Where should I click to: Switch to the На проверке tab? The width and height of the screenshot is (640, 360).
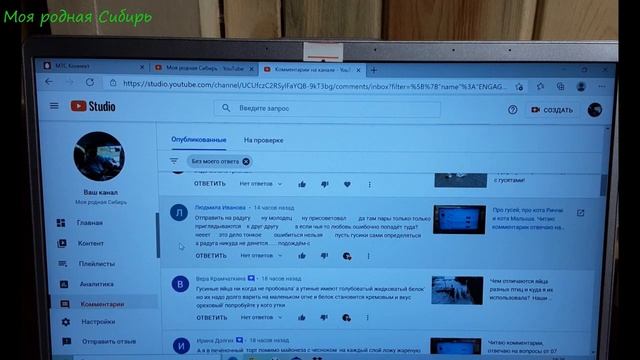(263, 140)
